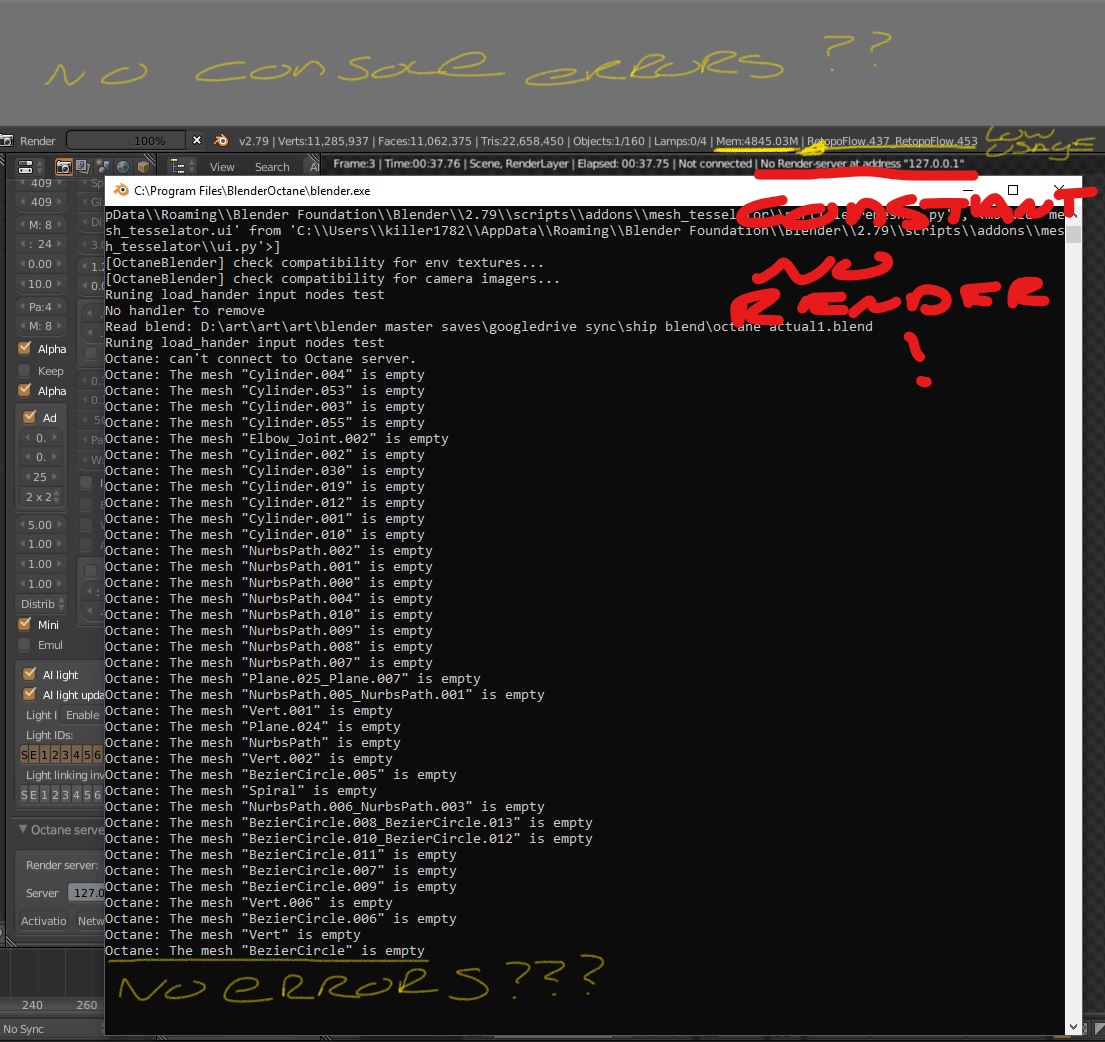
Task: Click console line "can't connect to Octane server"
Action: pos(260,359)
